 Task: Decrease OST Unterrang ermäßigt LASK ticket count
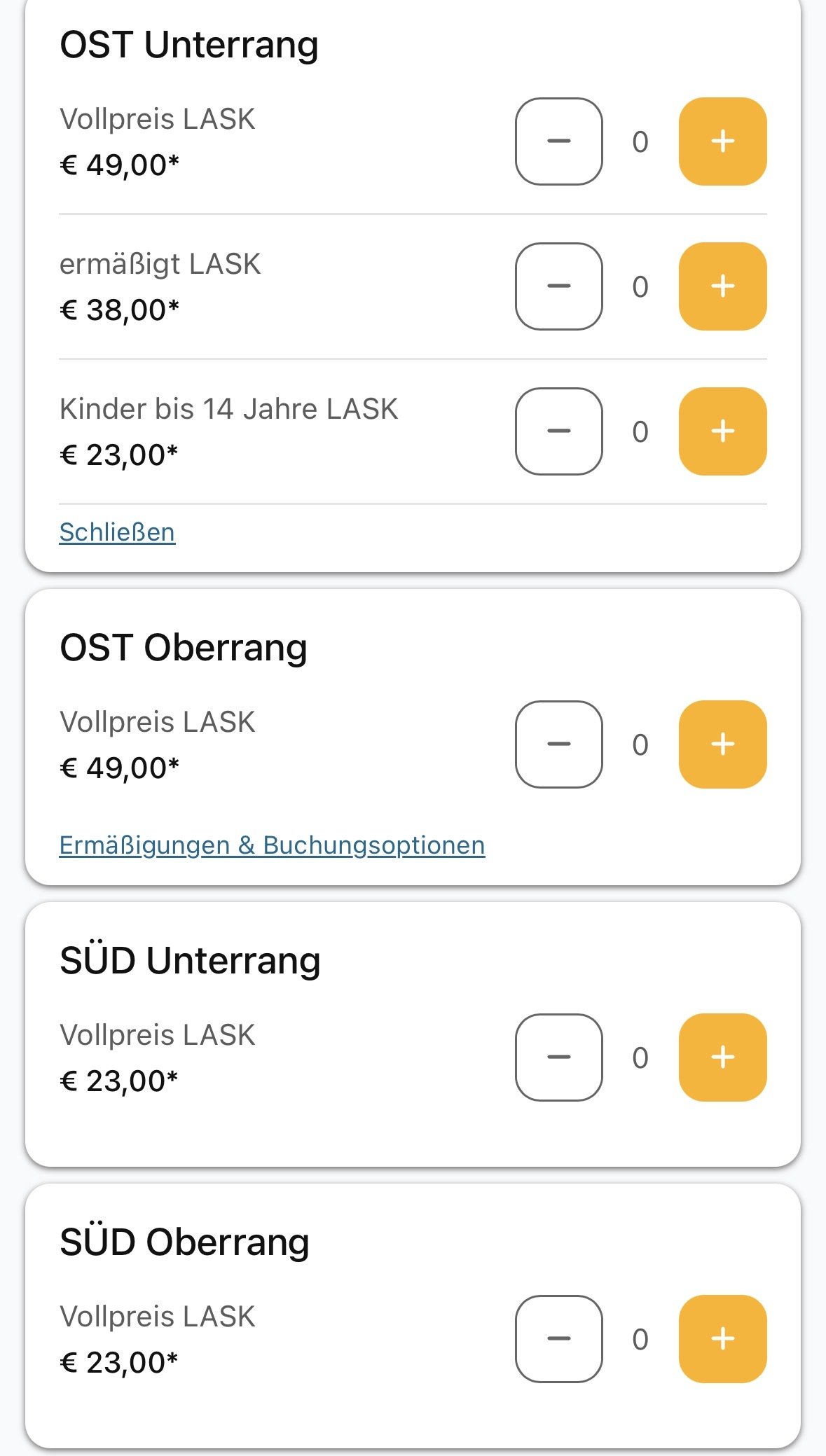(558, 286)
